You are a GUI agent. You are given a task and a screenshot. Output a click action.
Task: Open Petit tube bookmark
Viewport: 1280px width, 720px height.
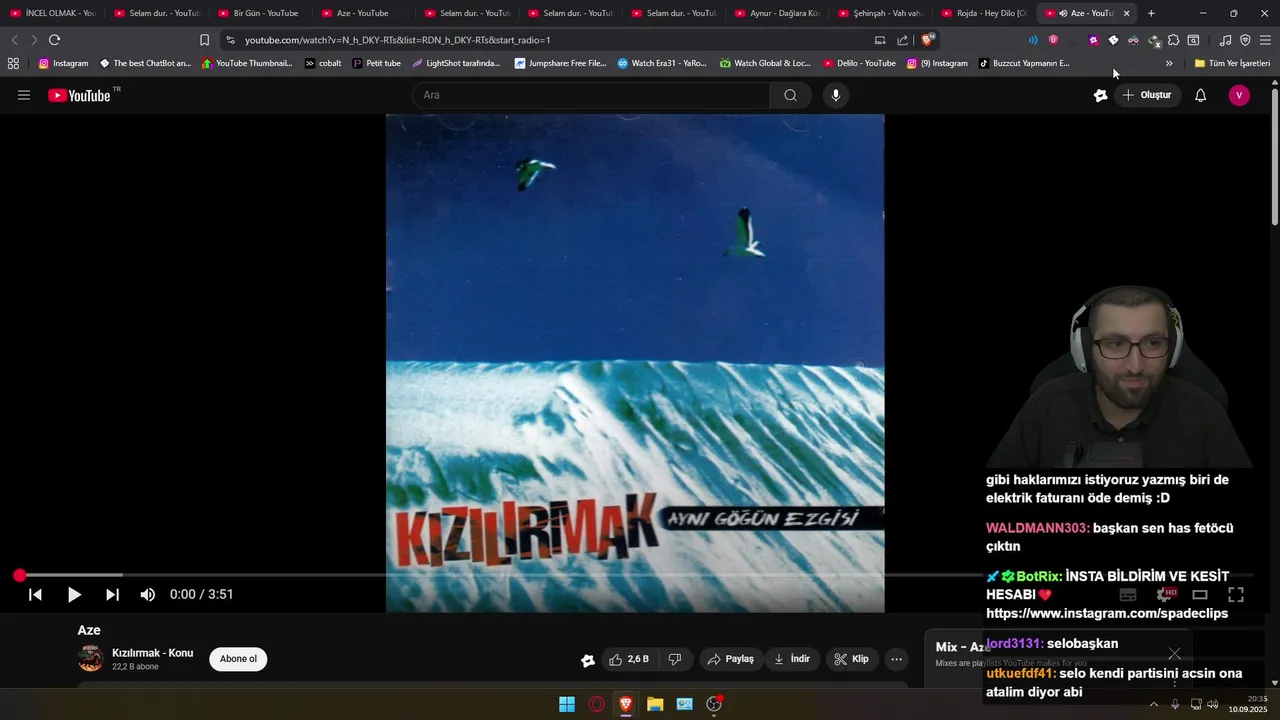tap(376, 63)
